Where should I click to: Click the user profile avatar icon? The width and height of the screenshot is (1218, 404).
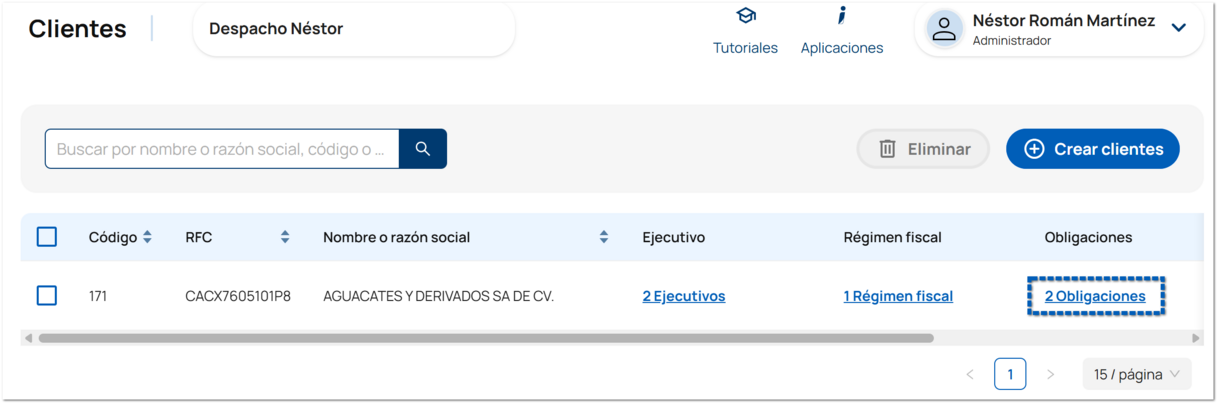coord(944,28)
